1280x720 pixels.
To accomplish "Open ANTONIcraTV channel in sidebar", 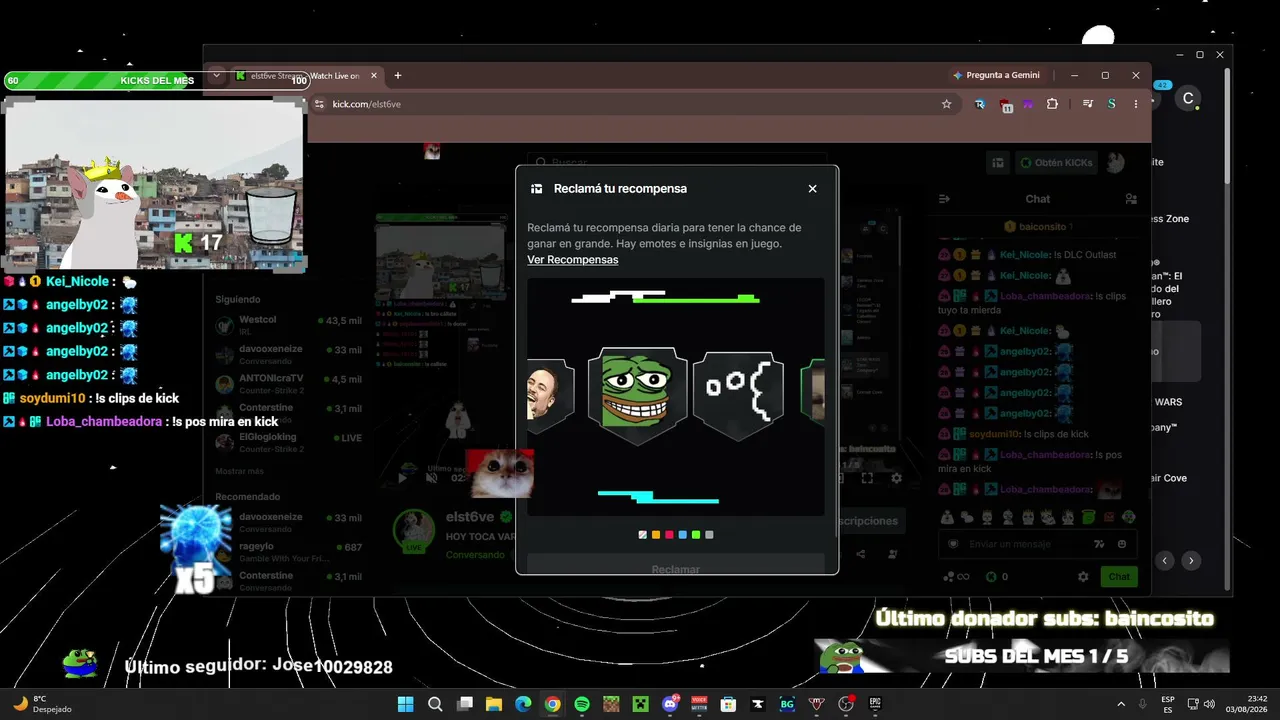I will [x=289, y=384].
